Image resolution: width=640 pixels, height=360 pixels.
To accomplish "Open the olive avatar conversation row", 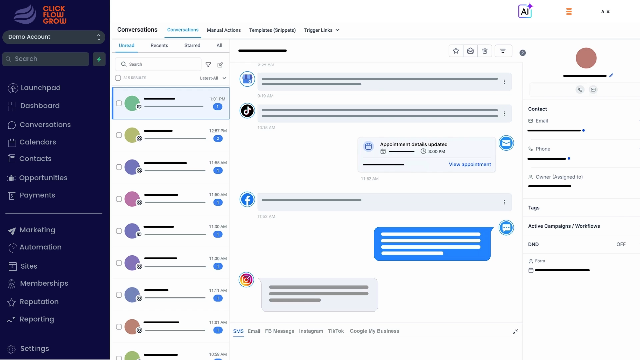I will 171,135.
